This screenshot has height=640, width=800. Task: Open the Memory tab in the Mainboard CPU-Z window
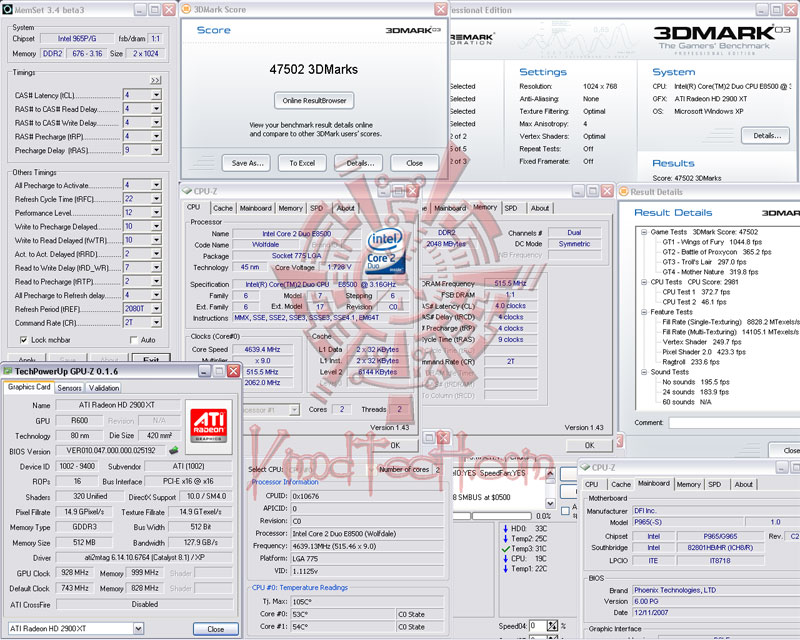tap(688, 484)
